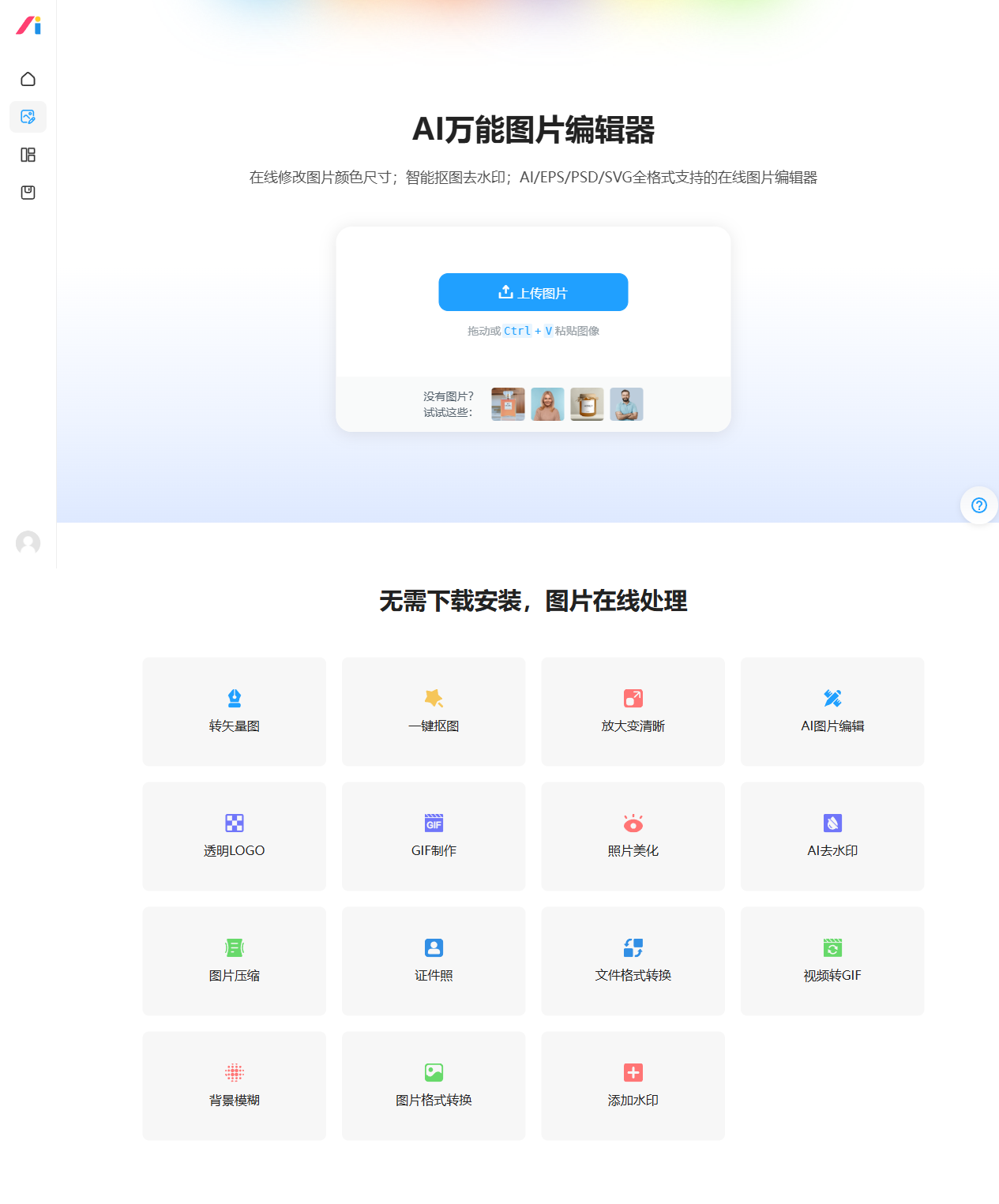Open the AI图片编辑 tool card
The width and height of the screenshot is (999, 1204).
tap(832, 711)
